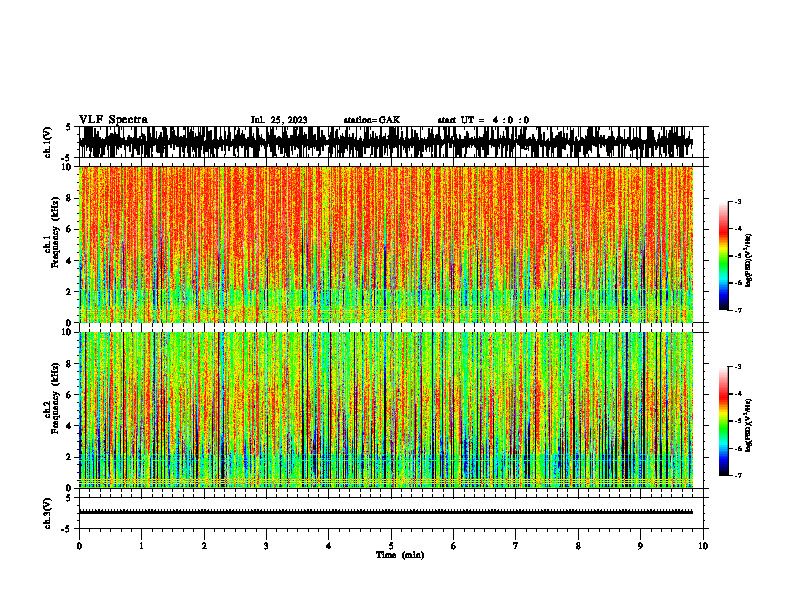Click the 'VLF Spectra' title text
Image resolution: width=792 pixels, height=612 pixels.
click(113, 120)
